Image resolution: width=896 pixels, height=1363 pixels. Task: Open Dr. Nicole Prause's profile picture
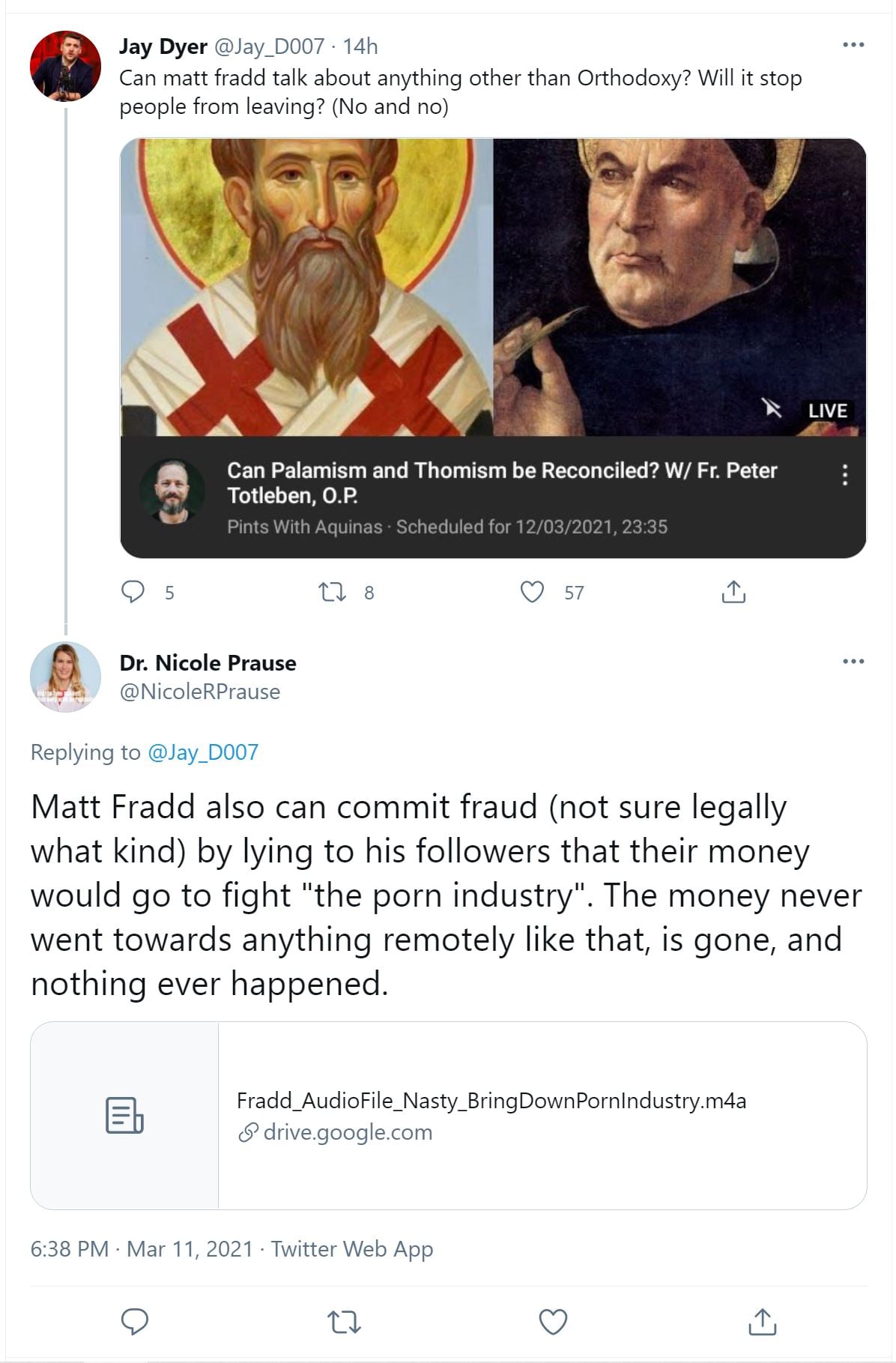click(65, 677)
